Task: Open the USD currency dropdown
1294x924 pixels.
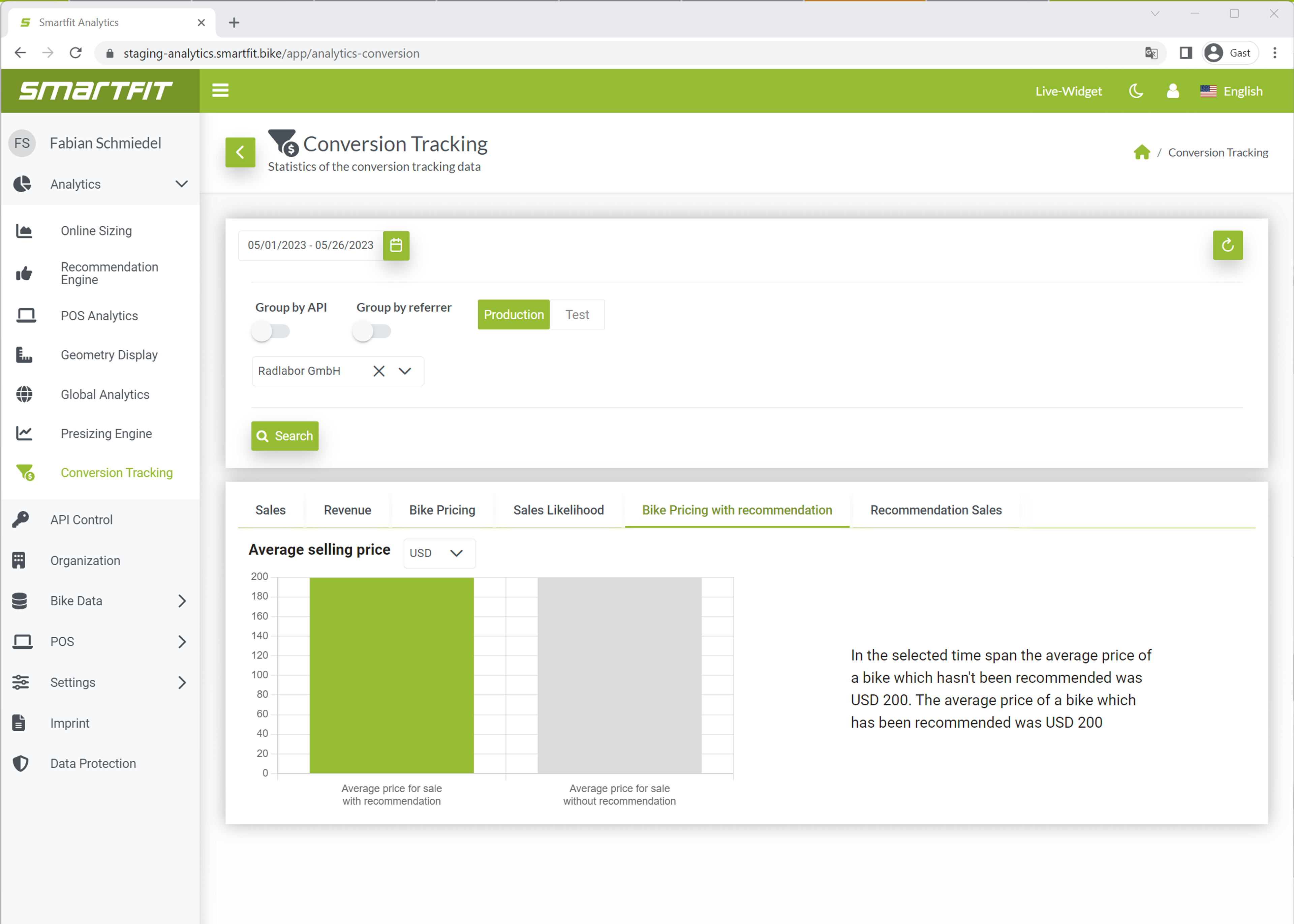Action: point(439,553)
